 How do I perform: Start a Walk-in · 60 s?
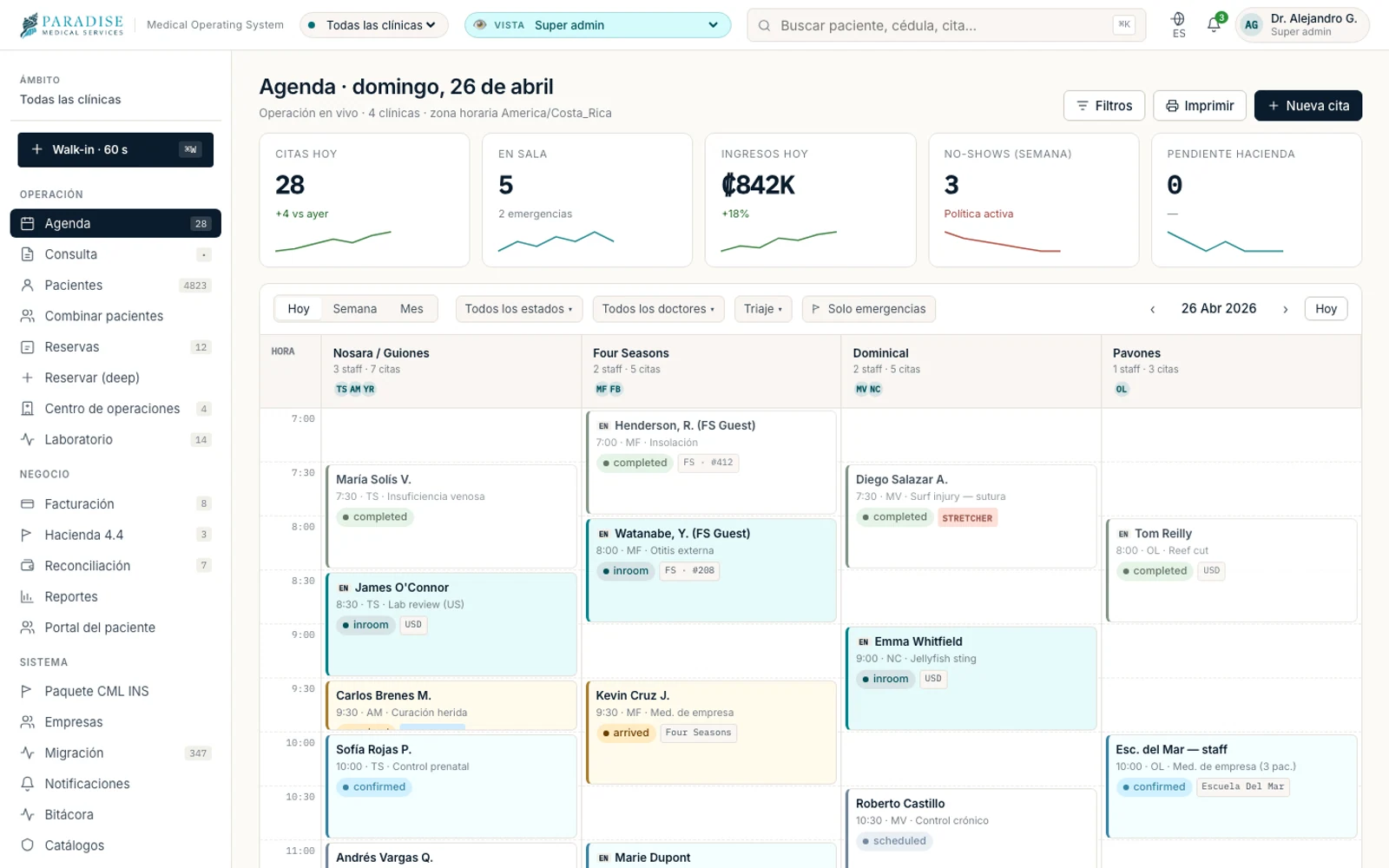[x=115, y=149]
